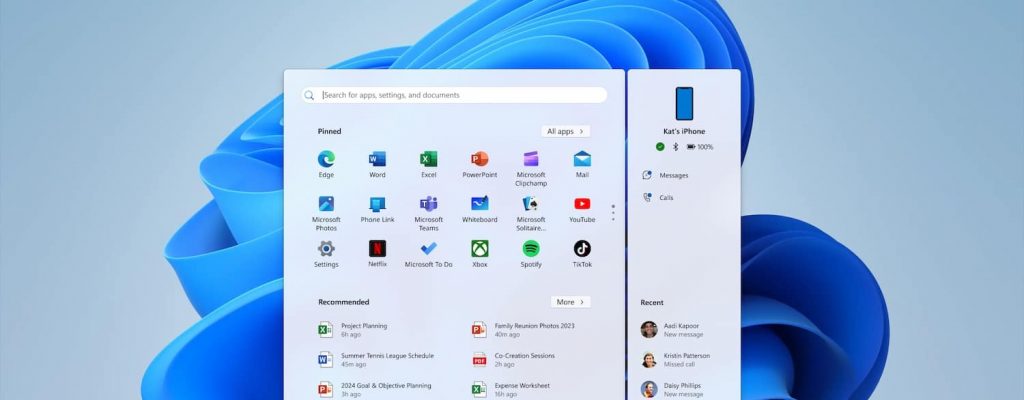Open the Project Planning recommended file
Viewport: 1024px width, 400px height.
click(x=363, y=330)
